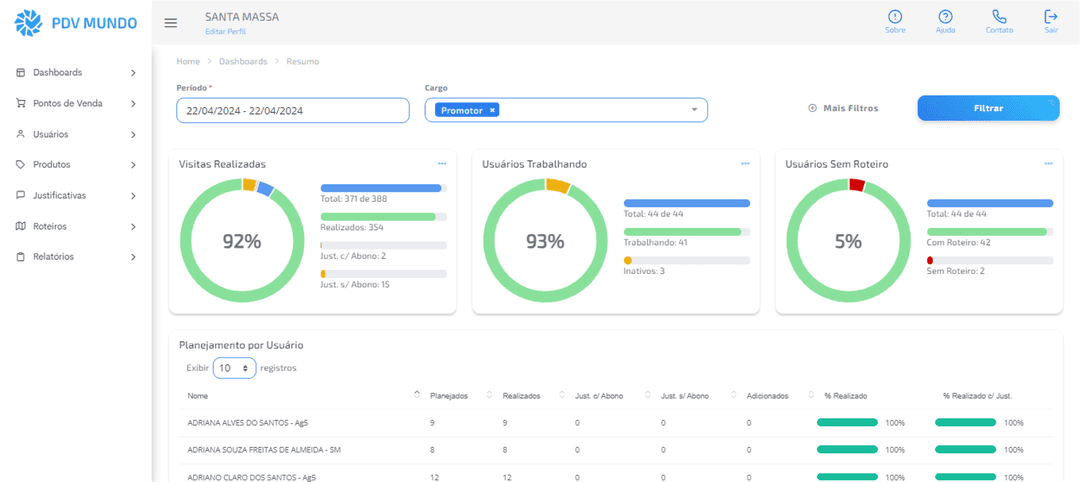Click the Período date range field
Image resolution: width=1080 pixels, height=482 pixels.
pos(293,110)
